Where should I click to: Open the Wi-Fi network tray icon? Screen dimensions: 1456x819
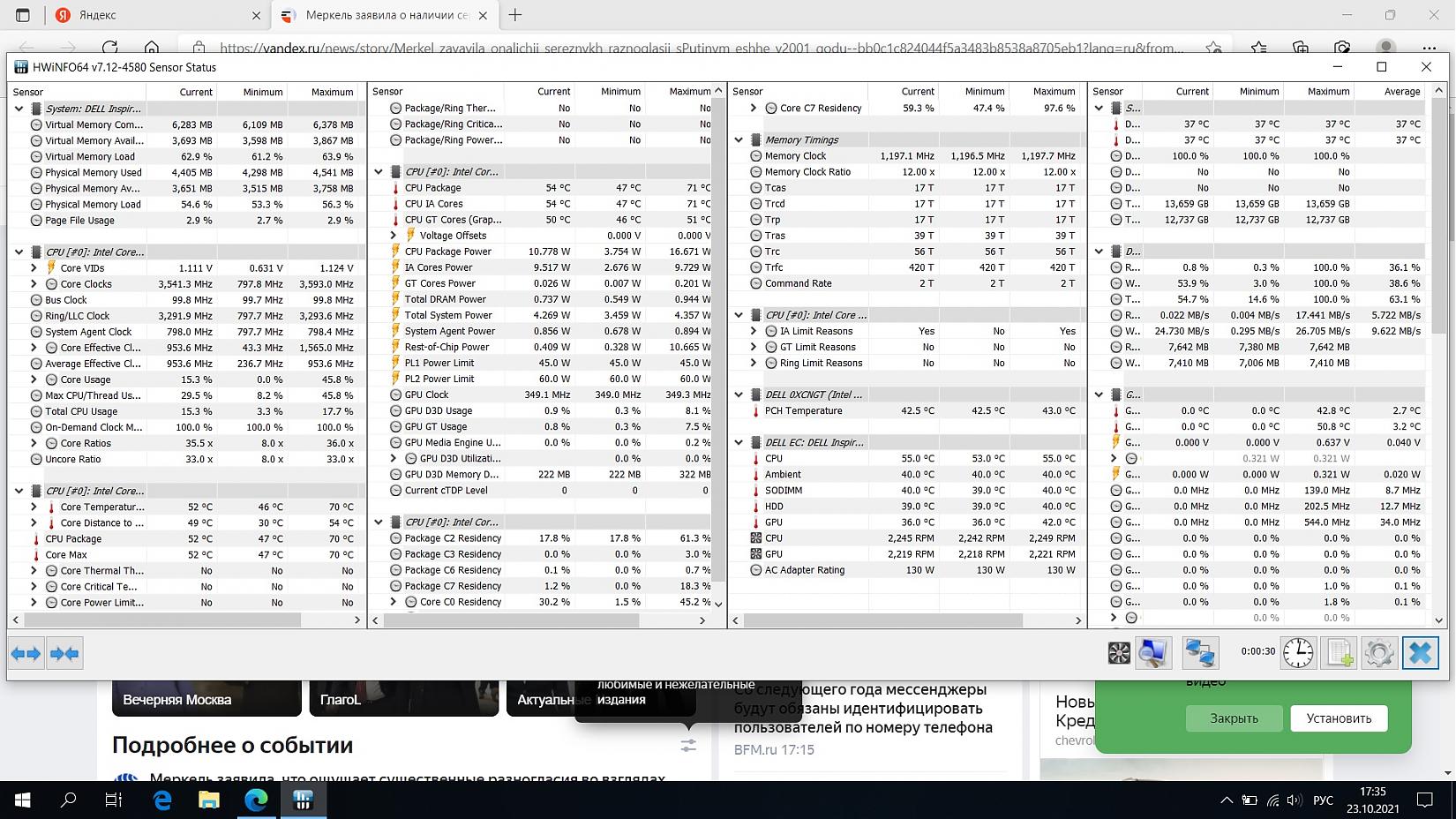click(x=1272, y=800)
